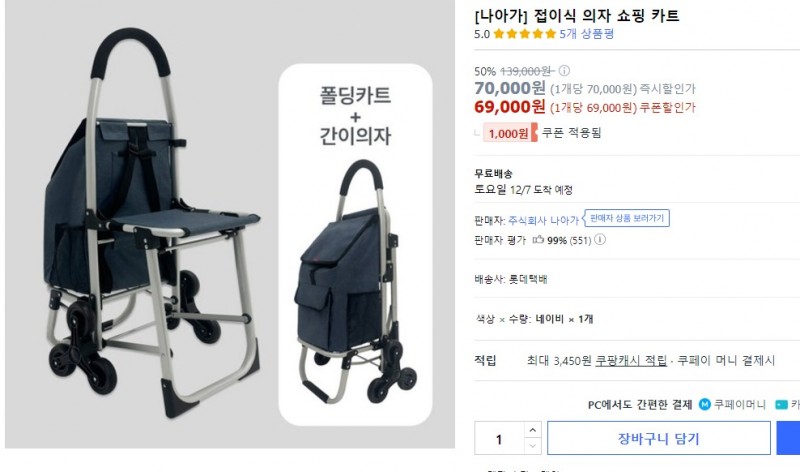Click the blue purchase button at right edge

[x=788, y=438]
